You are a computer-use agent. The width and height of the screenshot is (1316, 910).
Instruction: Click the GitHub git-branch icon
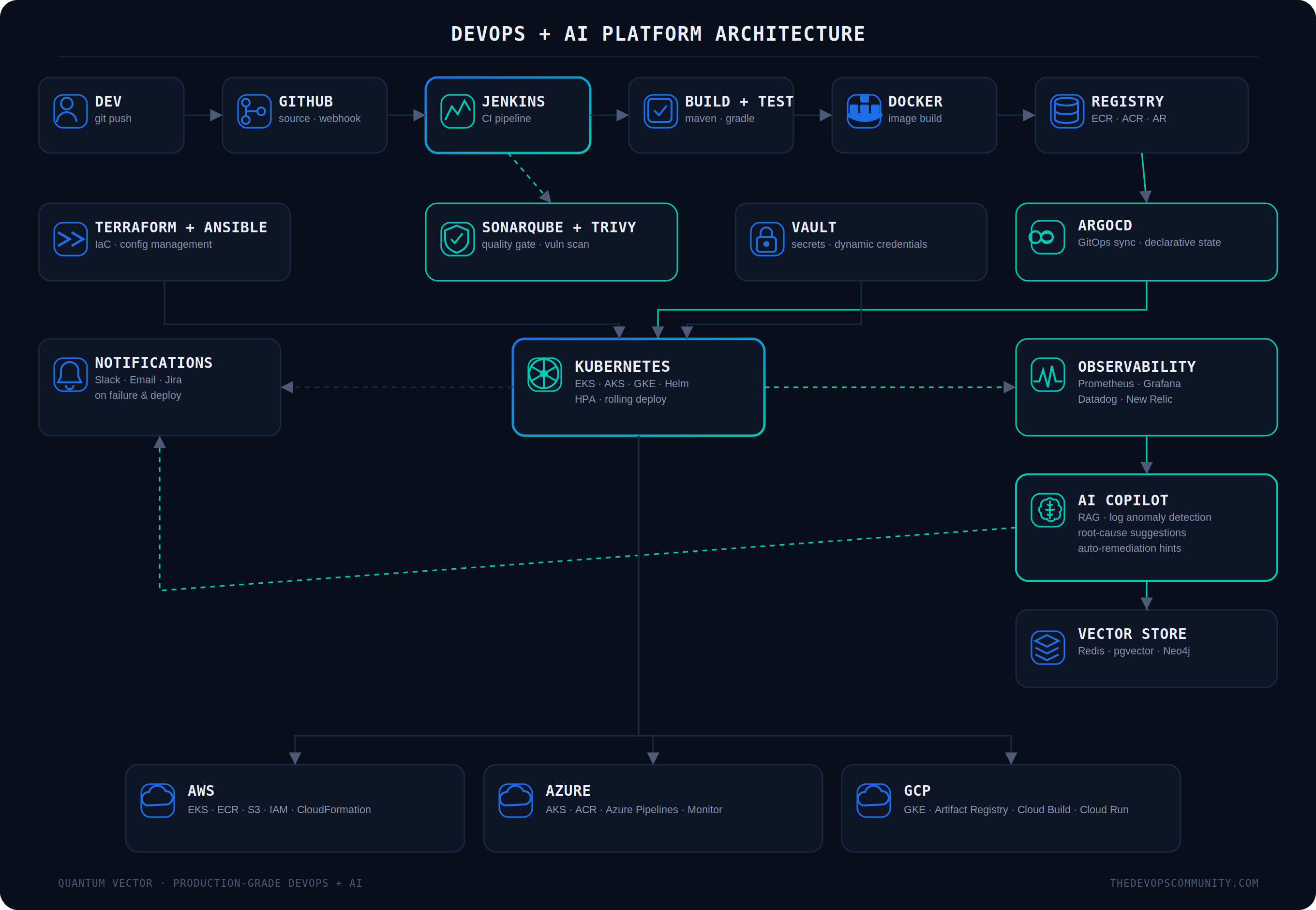254,111
